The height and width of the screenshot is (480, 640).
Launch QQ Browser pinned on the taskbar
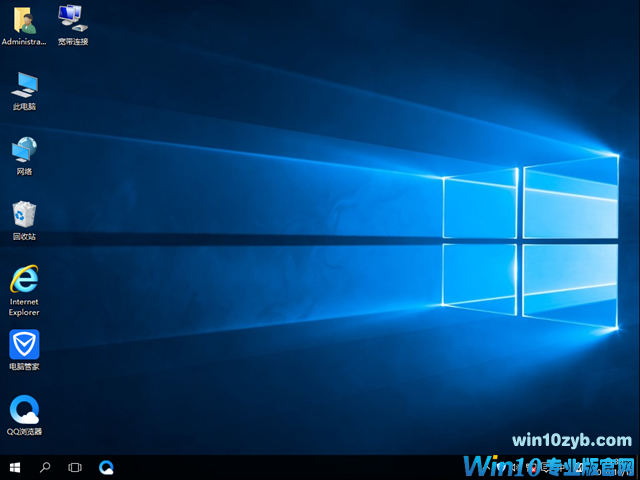coord(106,467)
